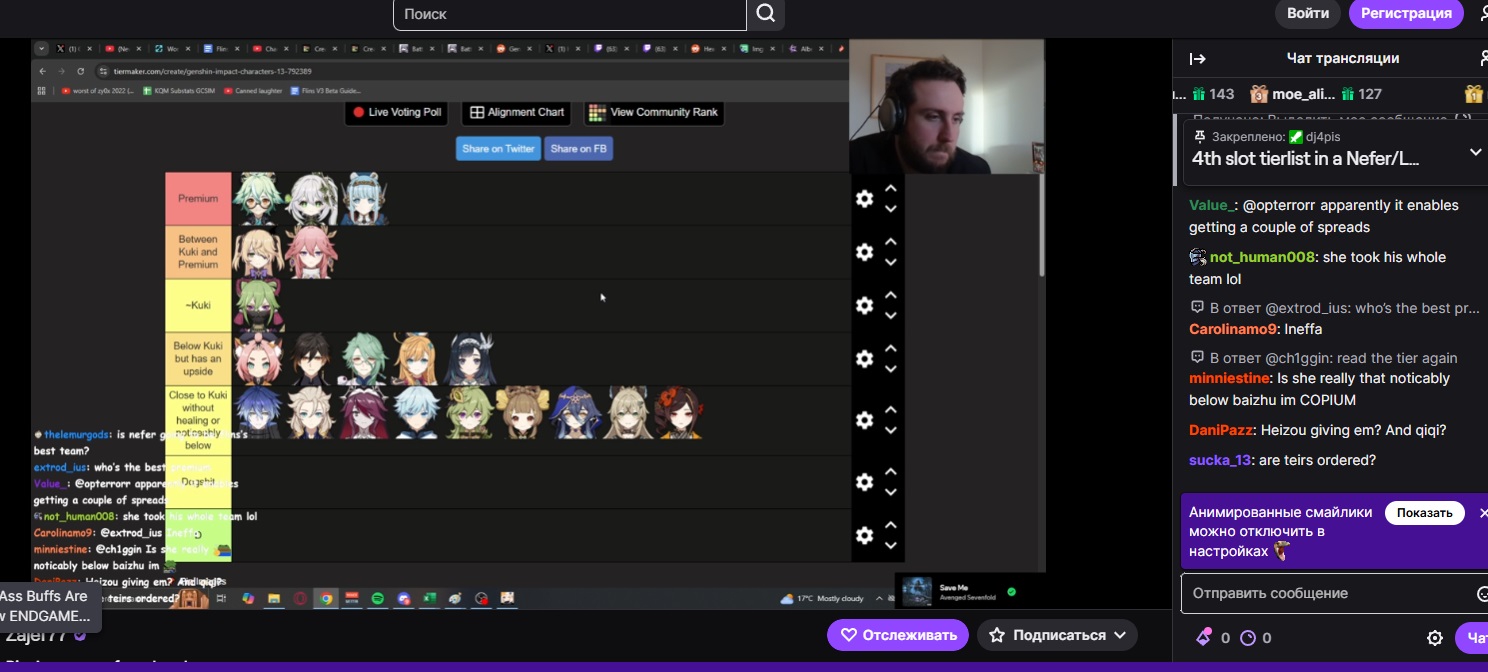
Task: Focus the Поиск search field
Action: pos(570,14)
